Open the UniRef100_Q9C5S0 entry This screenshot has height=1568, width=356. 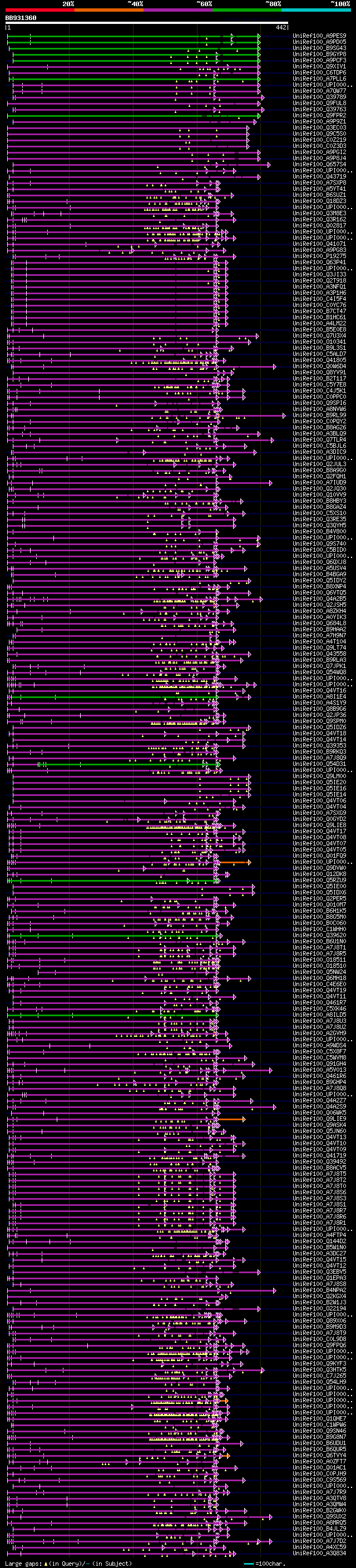tap(319, 134)
